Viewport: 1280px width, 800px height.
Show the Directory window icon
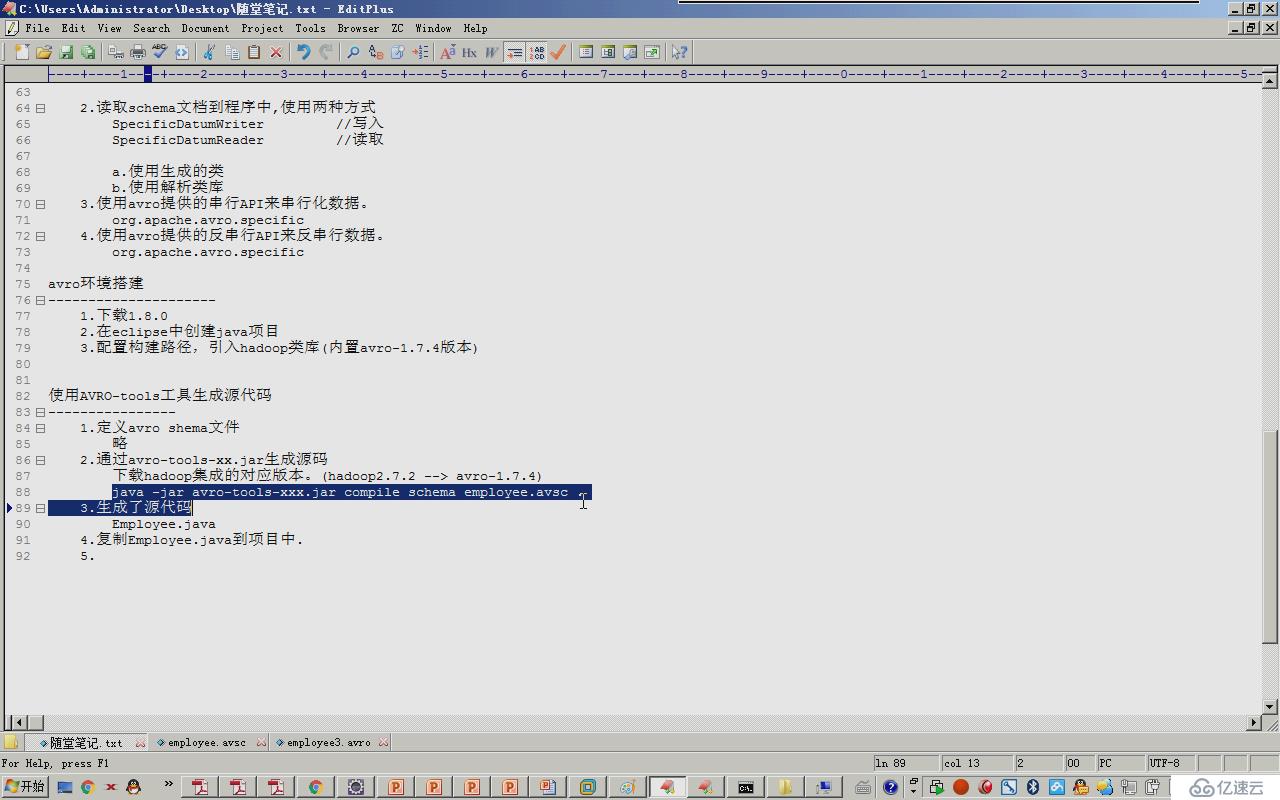[608, 52]
